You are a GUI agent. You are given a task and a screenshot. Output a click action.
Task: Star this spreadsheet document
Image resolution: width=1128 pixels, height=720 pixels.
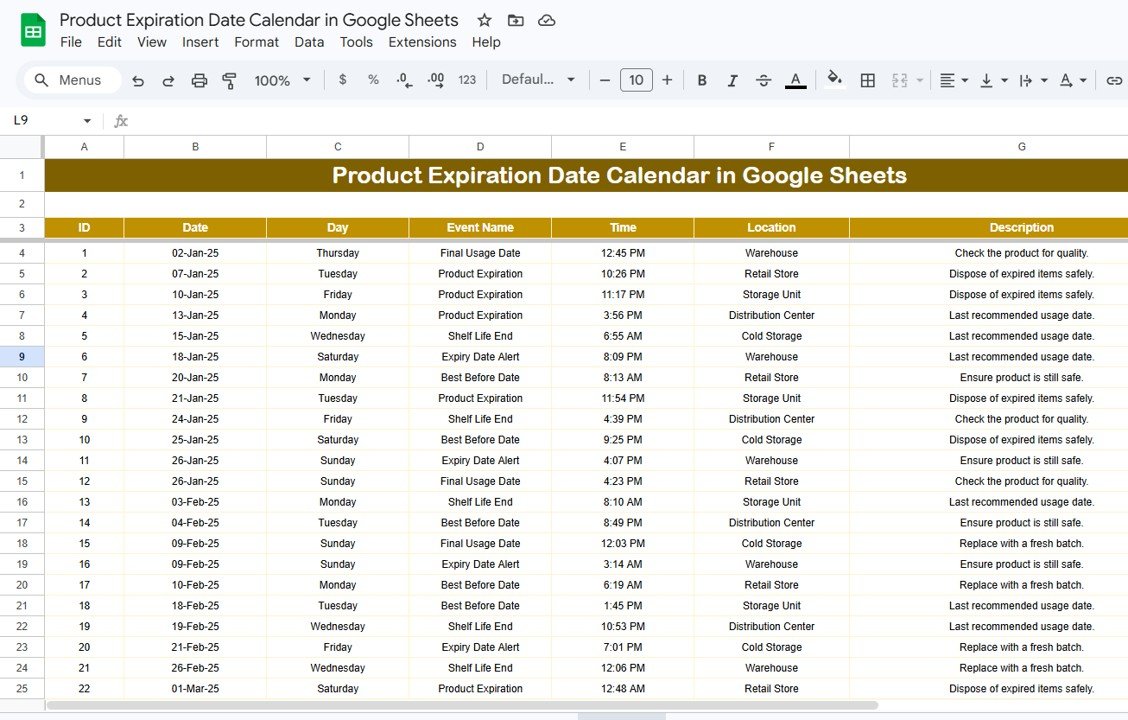pos(485,20)
